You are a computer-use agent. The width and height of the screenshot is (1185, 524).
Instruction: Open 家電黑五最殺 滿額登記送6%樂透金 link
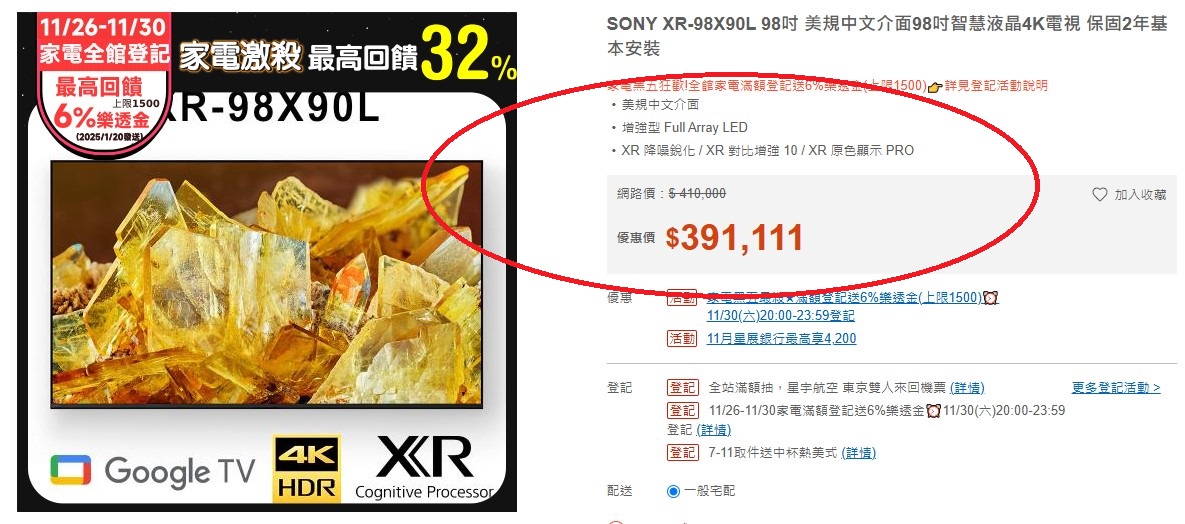[x=844, y=298]
